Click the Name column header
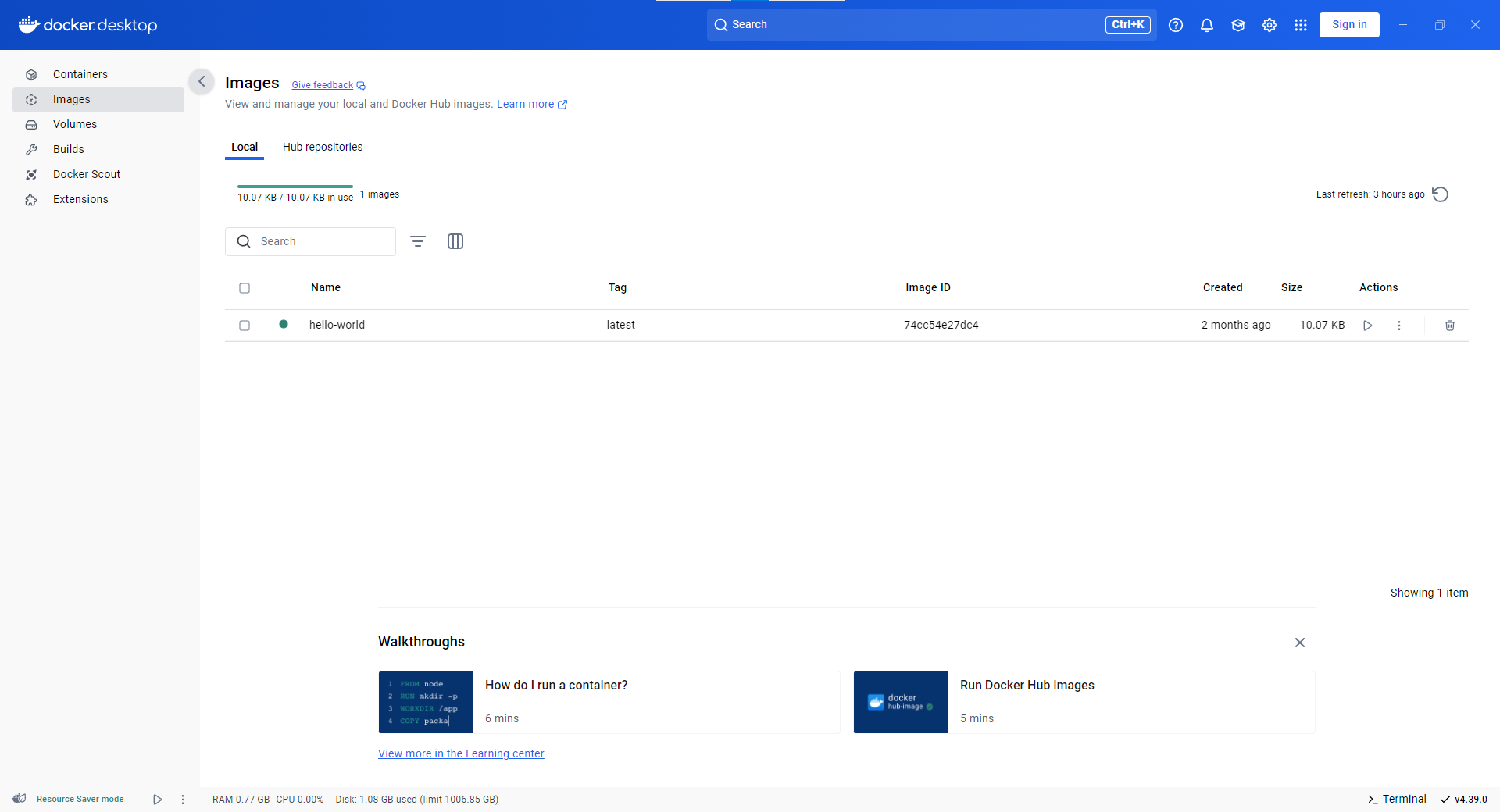This screenshot has height=812, width=1500. pyautogui.click(x=326, y=287)
